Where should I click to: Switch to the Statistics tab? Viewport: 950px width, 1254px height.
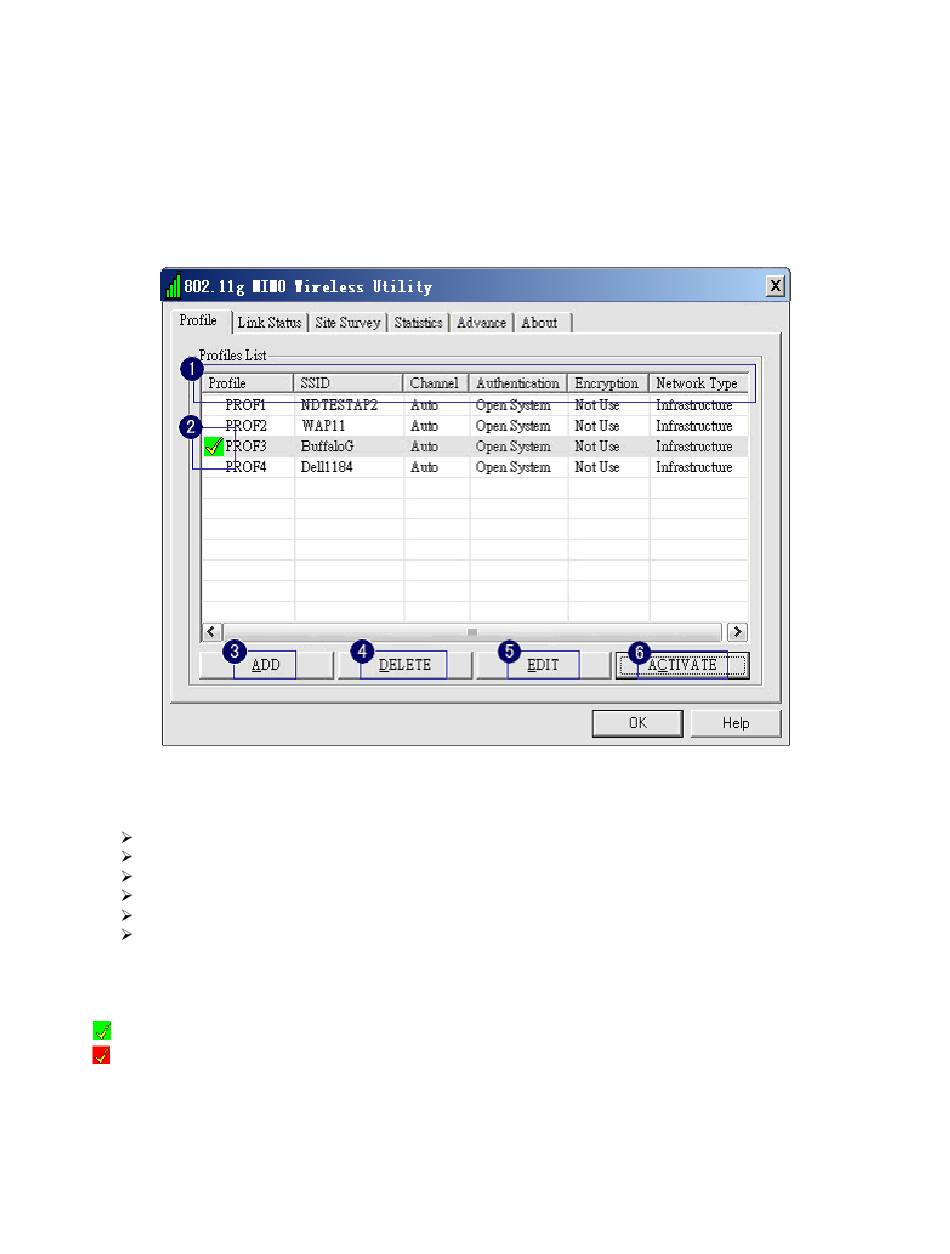pos(418,323)
